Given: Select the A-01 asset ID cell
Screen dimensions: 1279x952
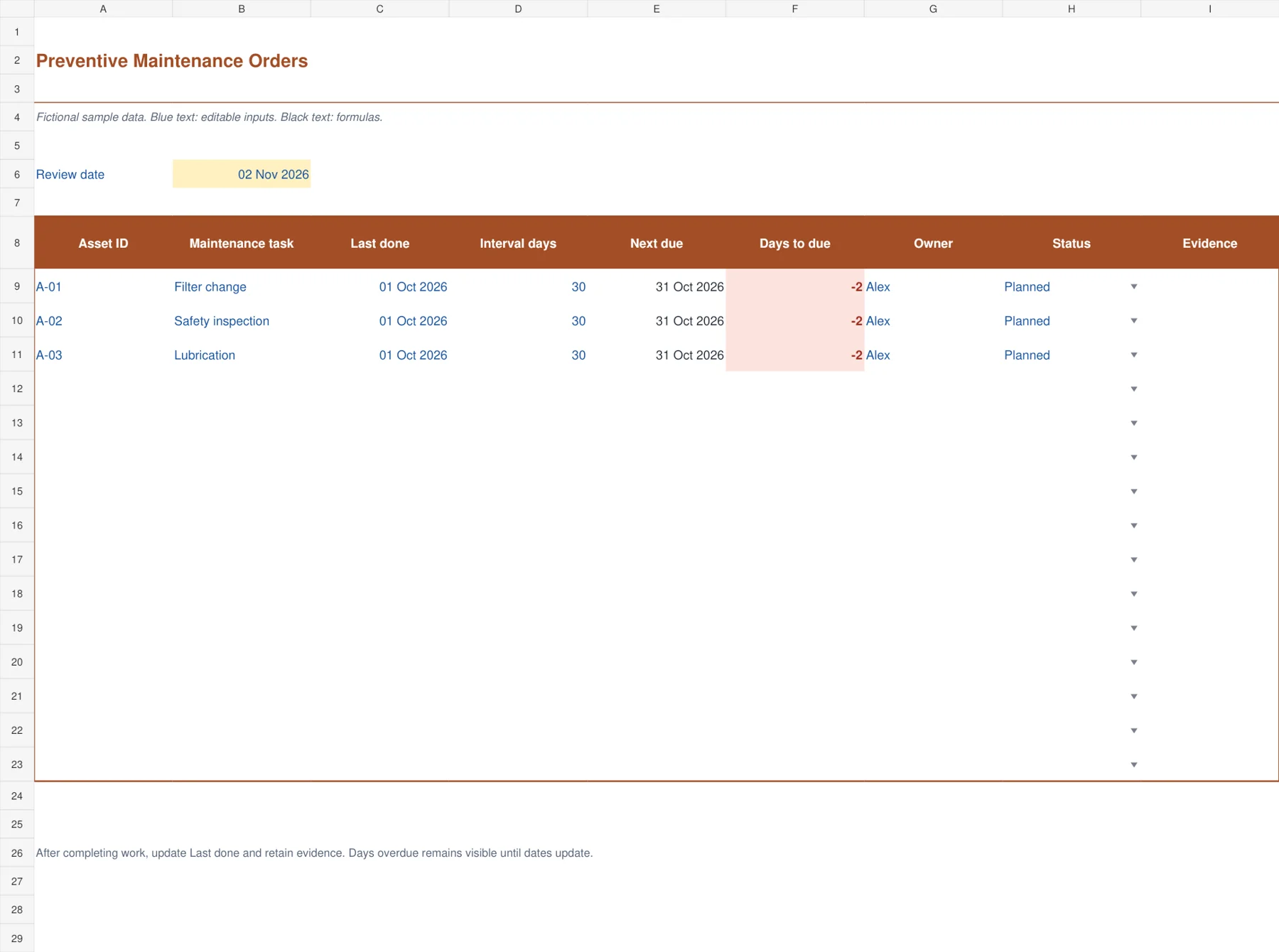Looking at the screenshot, I should [x=103, y=286].
